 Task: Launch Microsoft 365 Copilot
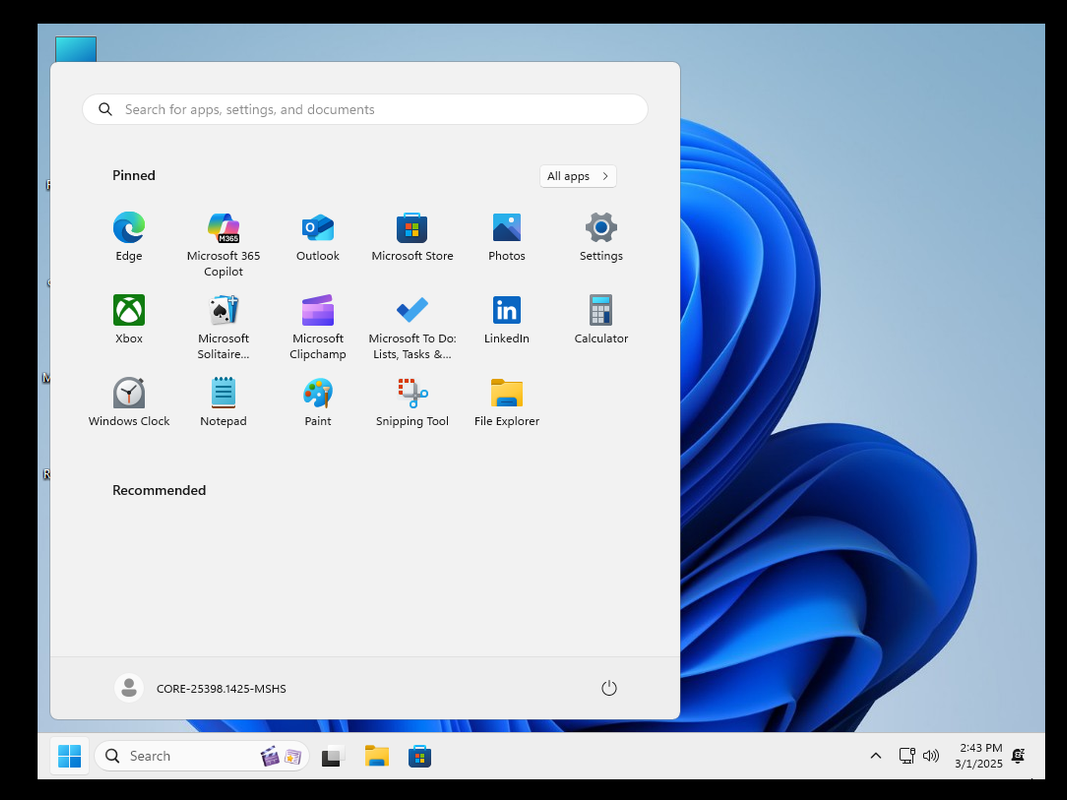pyautogui.click(x=223, y=244)
